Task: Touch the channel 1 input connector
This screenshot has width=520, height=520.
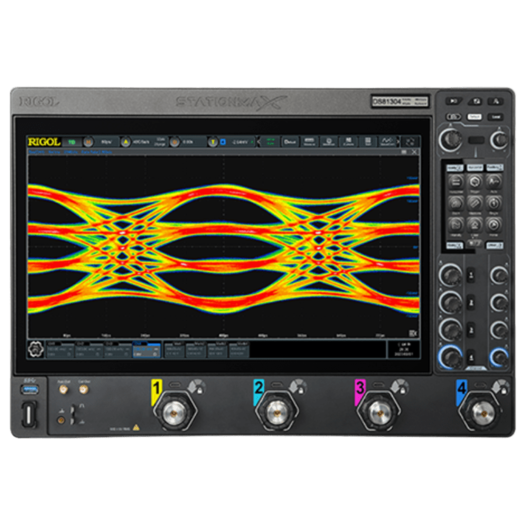Action: coord(175,412)
